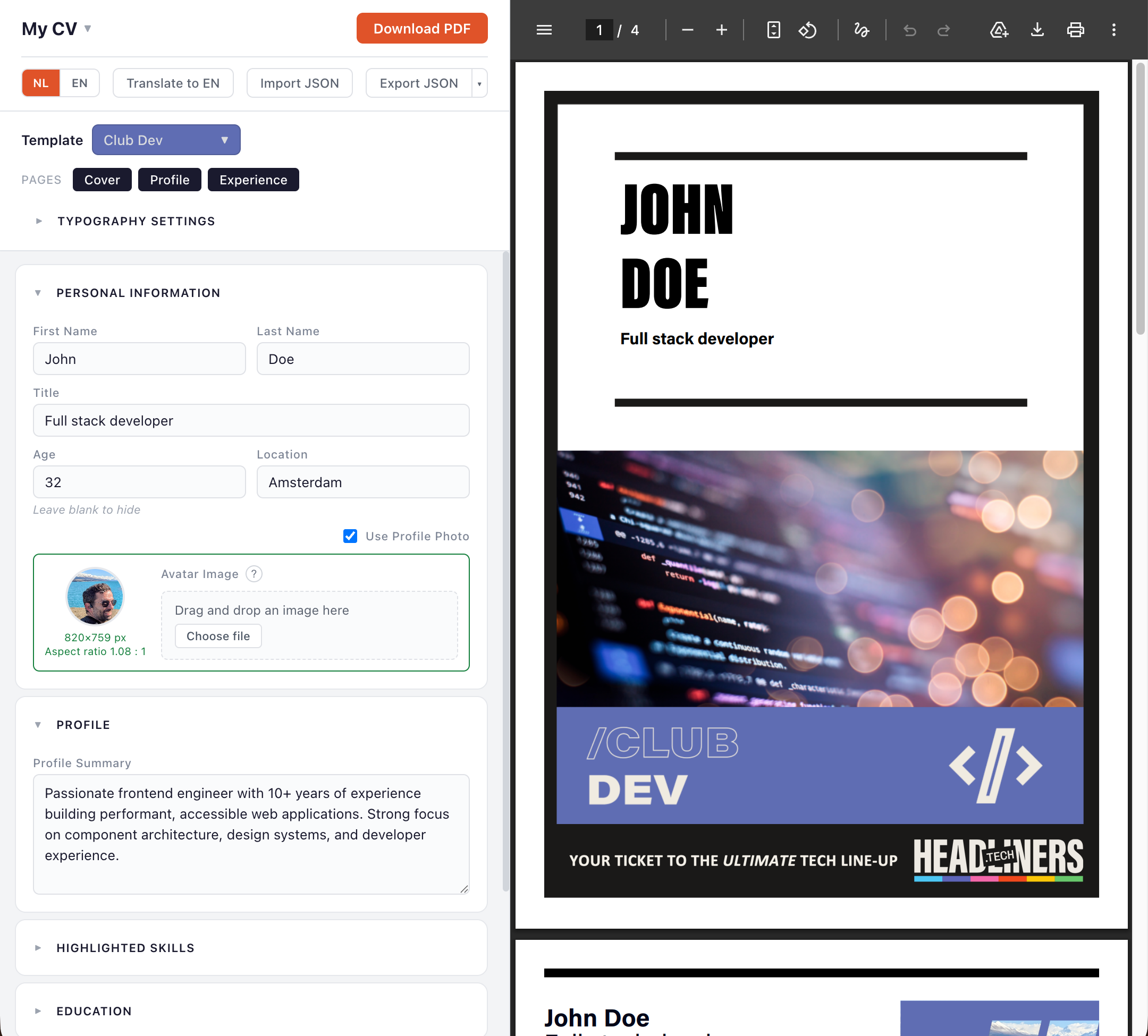Select the draw annotation tool
Screen dimensions: 1148x1036
tap(862, 30)
